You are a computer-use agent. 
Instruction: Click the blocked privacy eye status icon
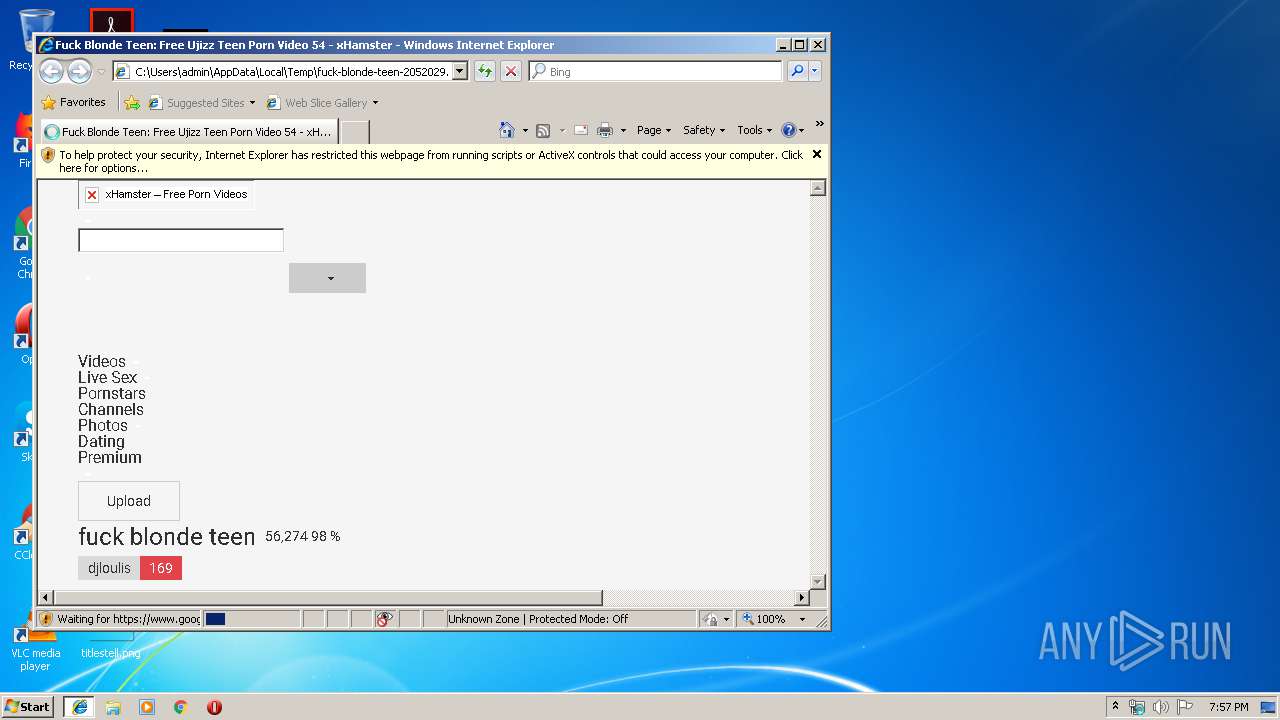(x=384, y=619)
